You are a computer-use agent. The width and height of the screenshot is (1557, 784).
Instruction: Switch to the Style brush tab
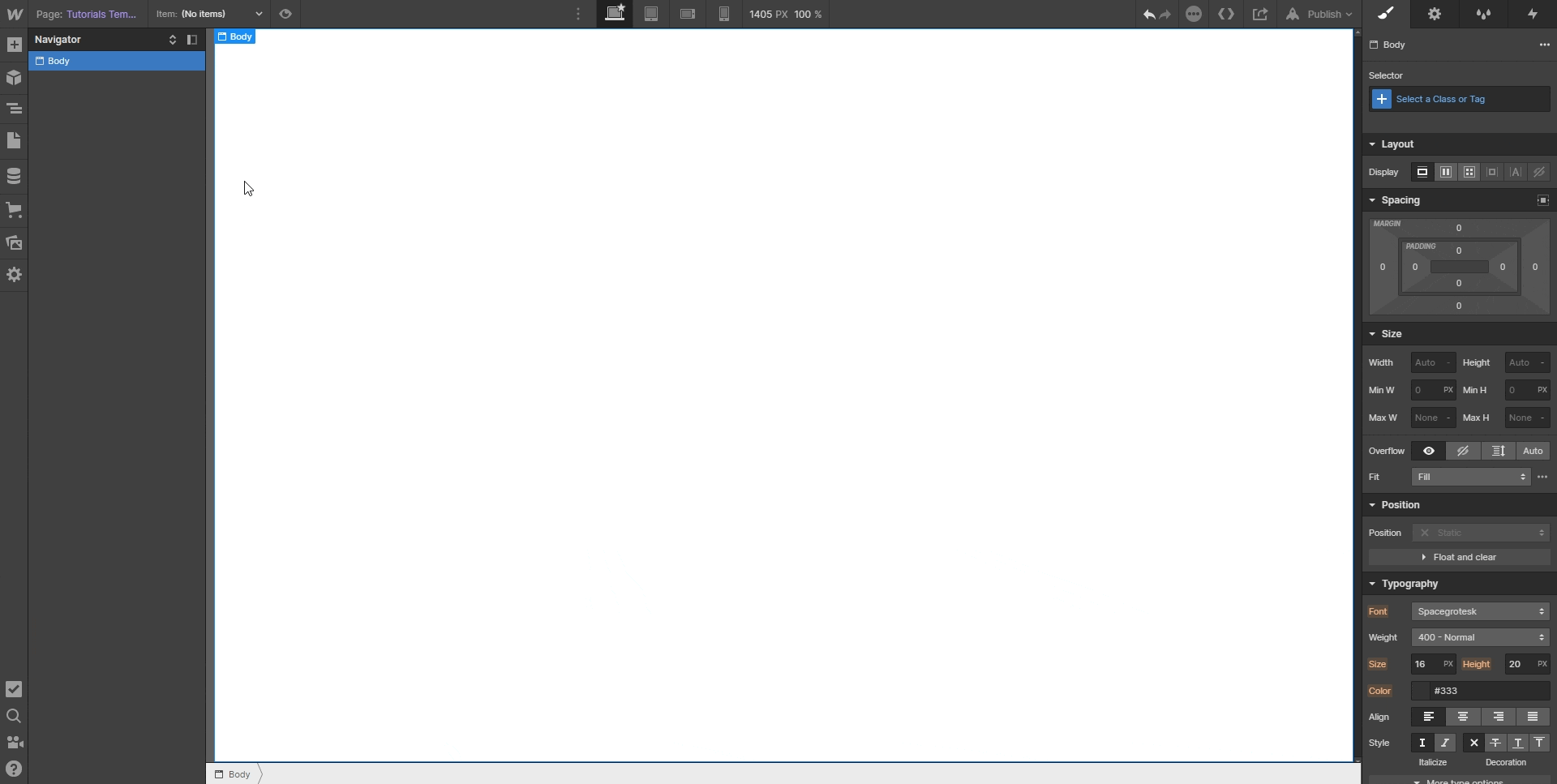click(1386, 14)
